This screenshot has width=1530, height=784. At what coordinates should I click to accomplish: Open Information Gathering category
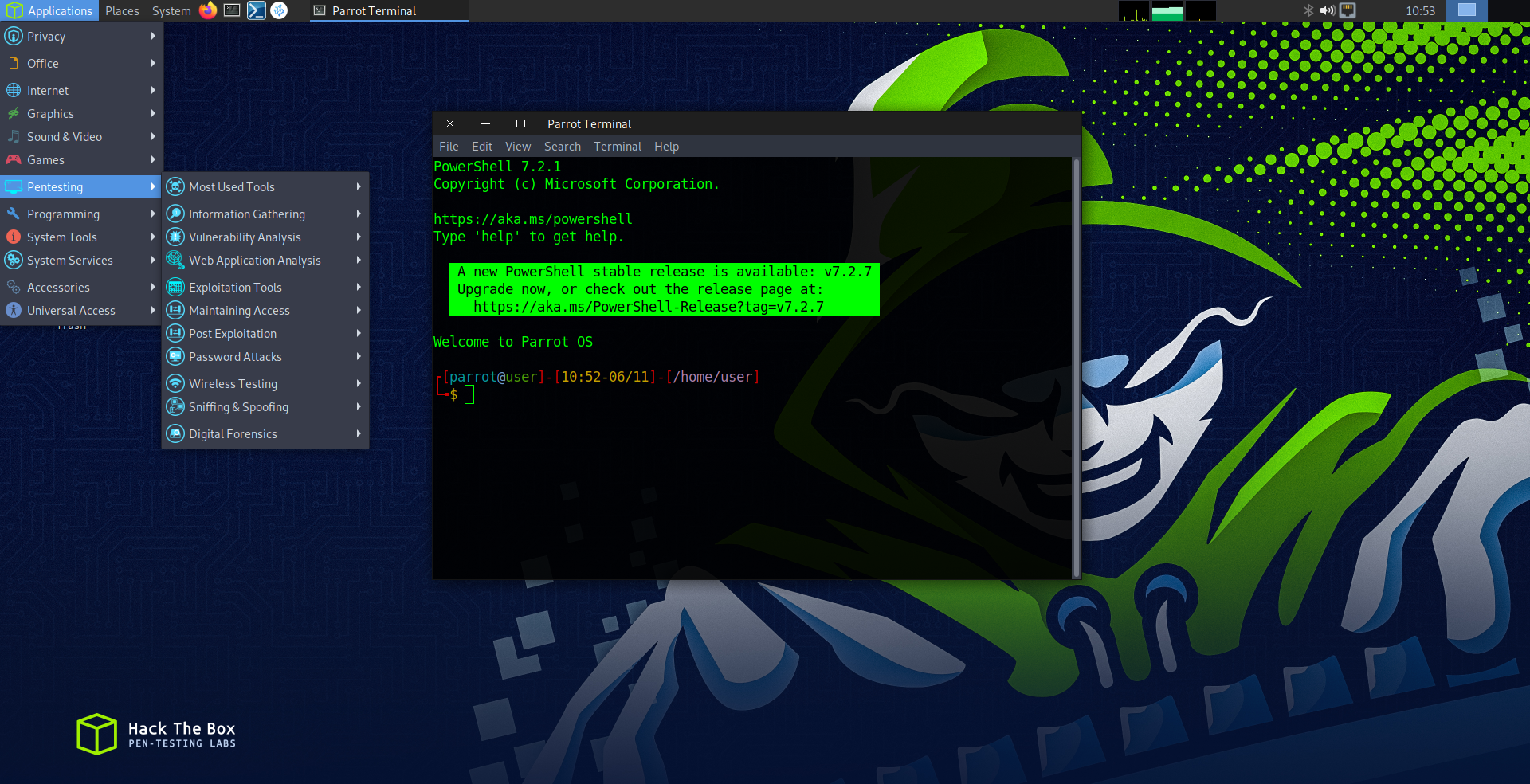(265, 214)
